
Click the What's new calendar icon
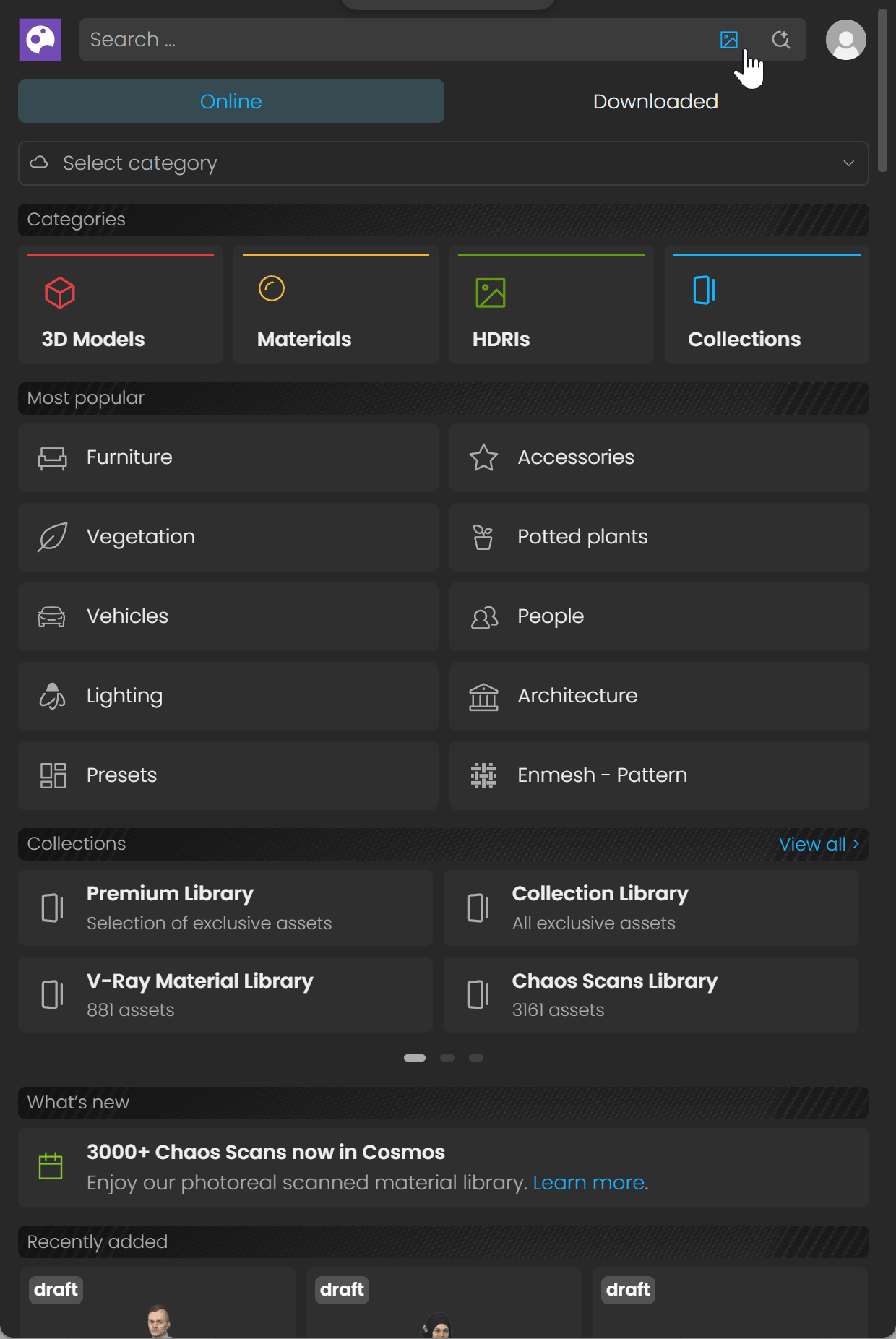click(x=51, y=1166)
